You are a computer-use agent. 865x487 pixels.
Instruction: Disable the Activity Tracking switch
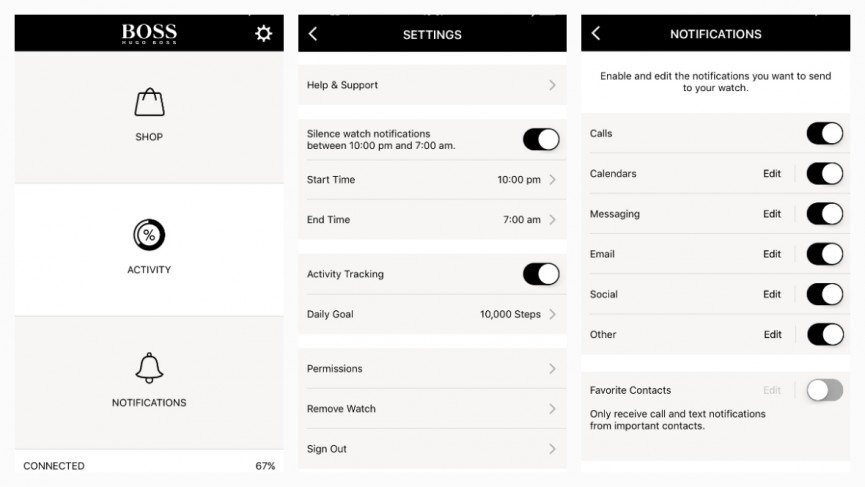[x=541, y=274]
